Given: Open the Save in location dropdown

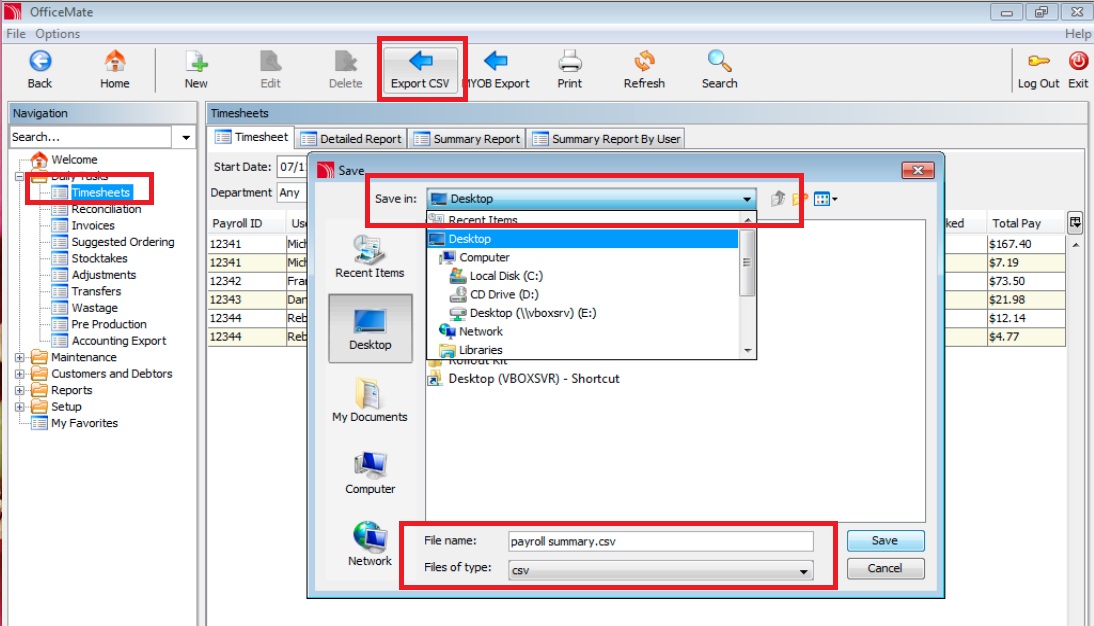Looking at the screenshot, I should coord(592,199).
